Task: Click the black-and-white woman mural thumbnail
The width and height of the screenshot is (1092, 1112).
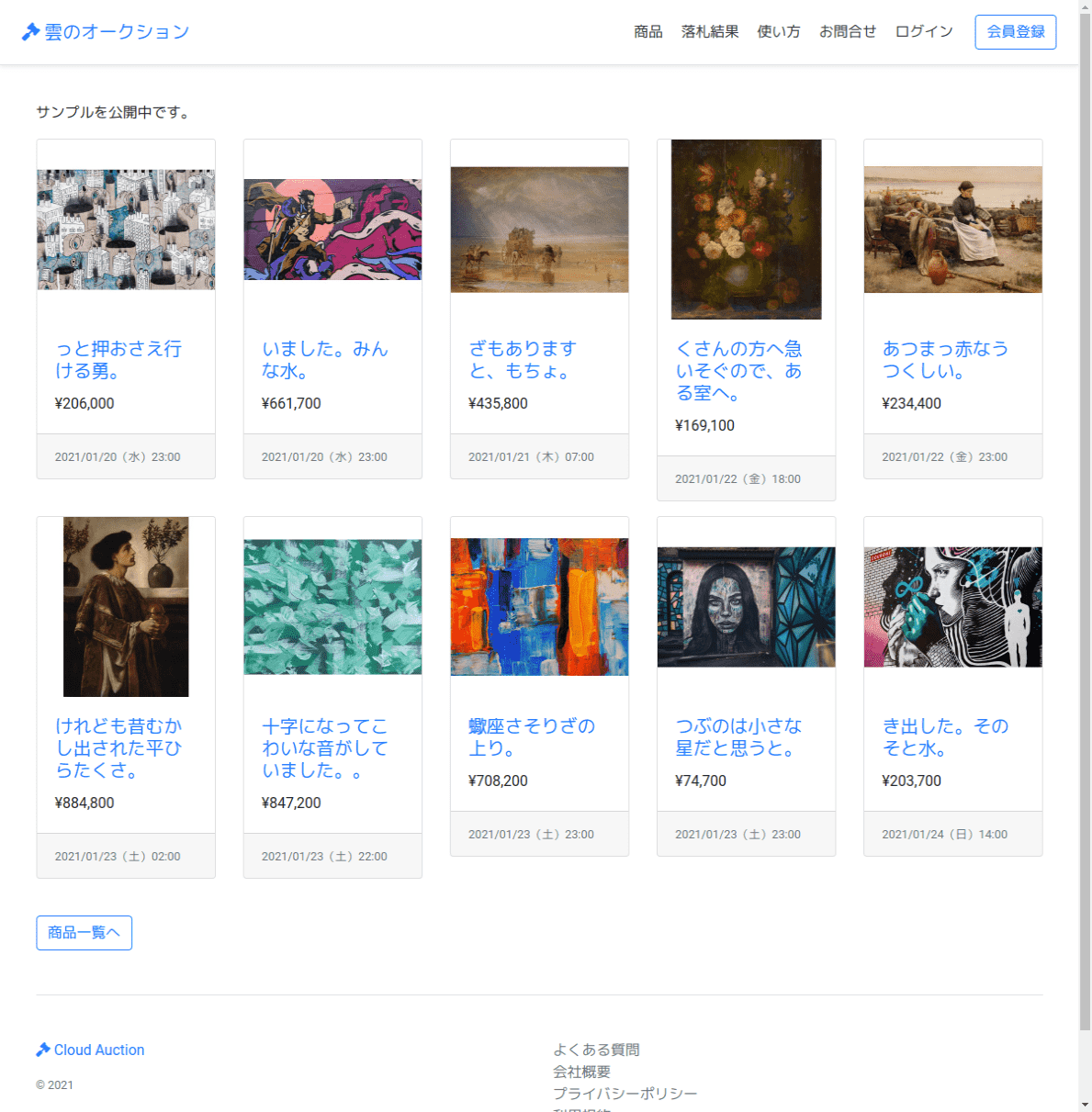Action: coord(952,607)
